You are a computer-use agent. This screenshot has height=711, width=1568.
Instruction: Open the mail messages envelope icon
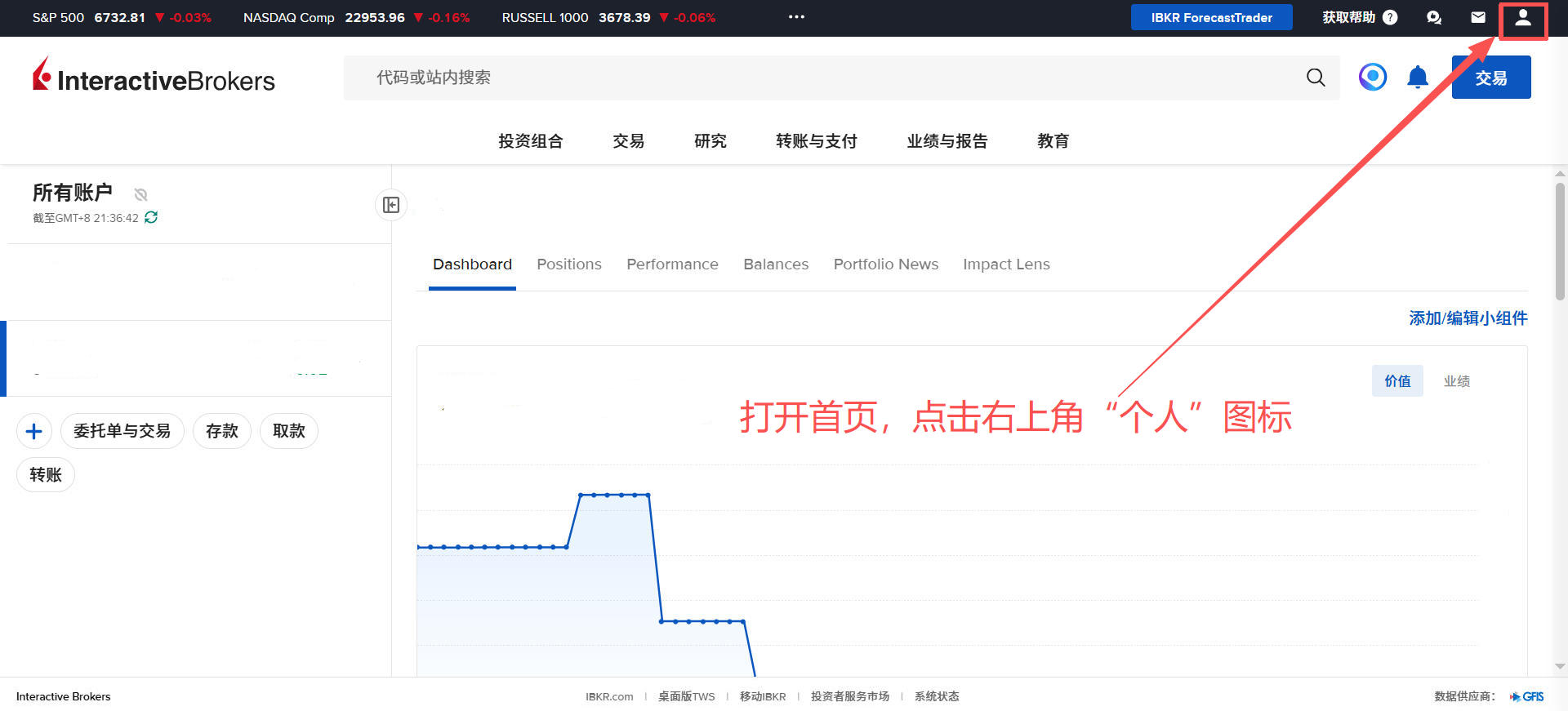(1478, 17)
